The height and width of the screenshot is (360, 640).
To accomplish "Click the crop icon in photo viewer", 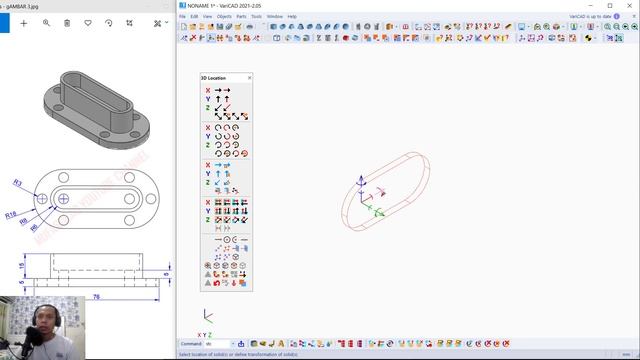I will [x=129, y=23].
